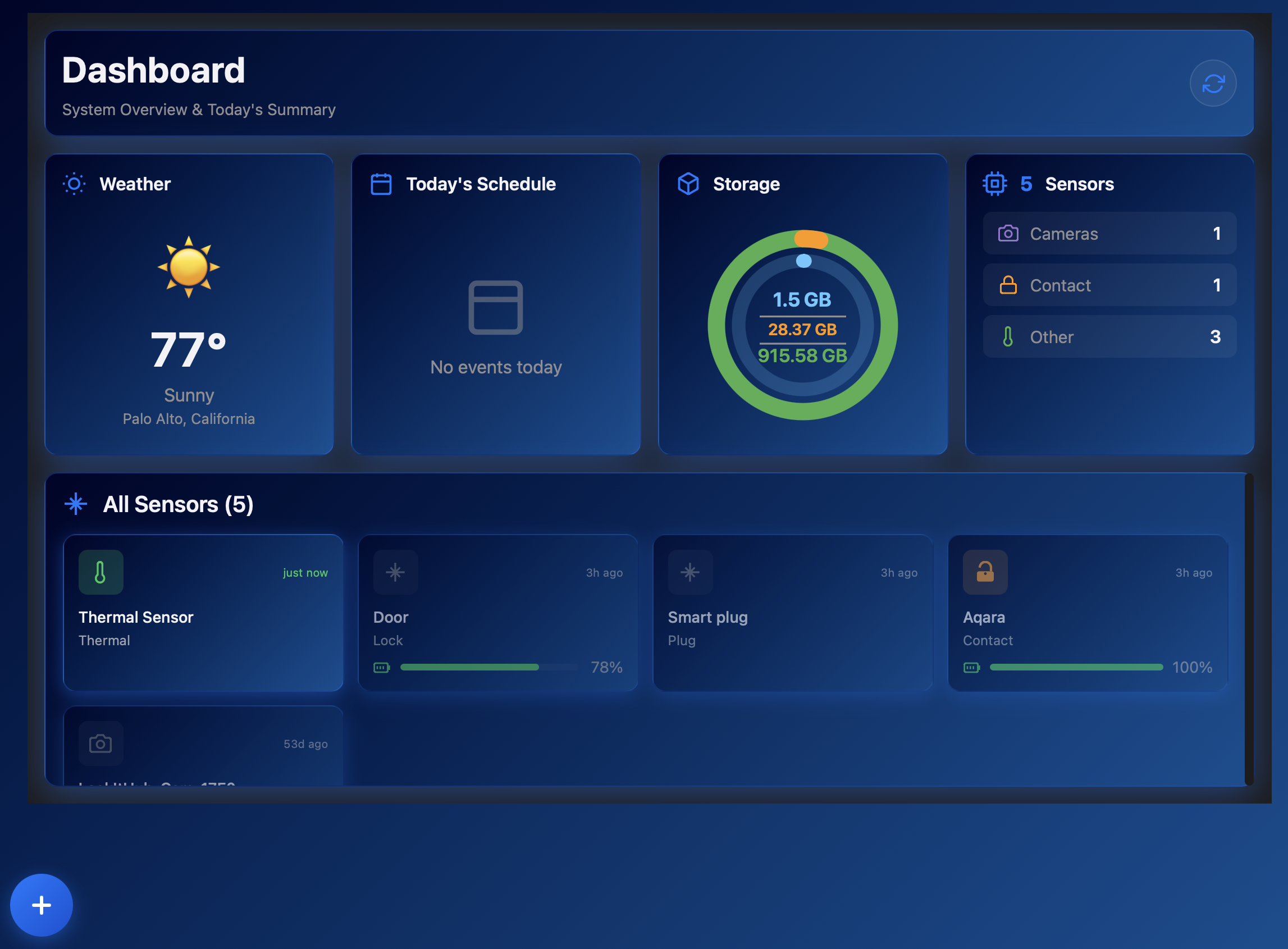Image resolution: width=1288 pixels, height=949 pixels.
Task: Click the asterisk icon next to All Sensors
Action: click(x=76, y=504)
